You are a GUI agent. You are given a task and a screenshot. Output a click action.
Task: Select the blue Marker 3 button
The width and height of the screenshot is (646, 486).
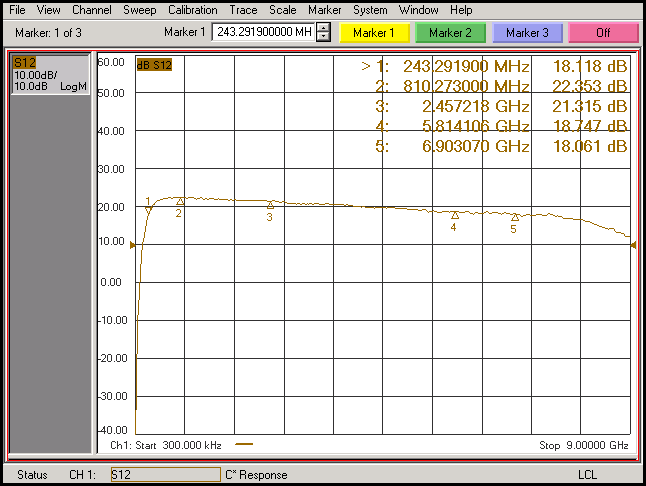[526, 33]
